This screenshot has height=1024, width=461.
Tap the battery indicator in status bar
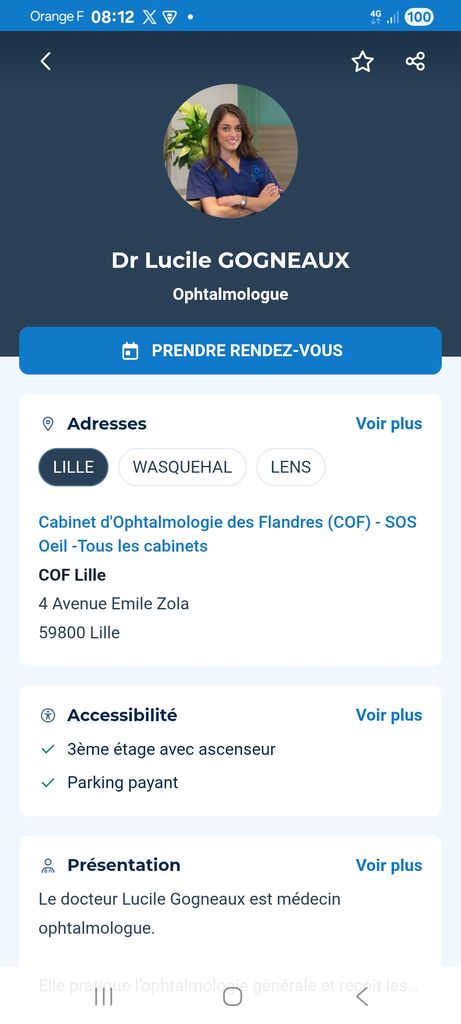pos(419,17)
